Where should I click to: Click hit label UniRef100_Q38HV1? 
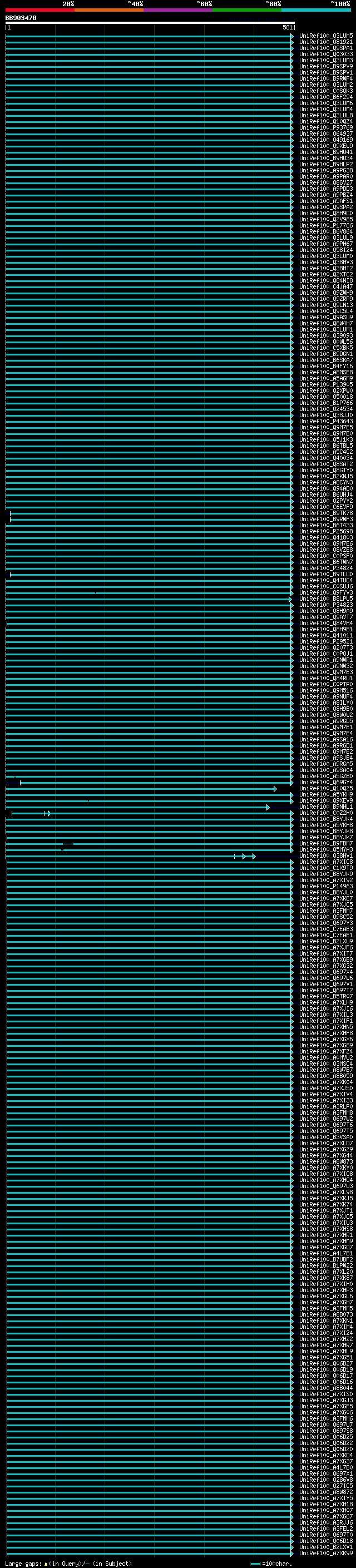326,856
